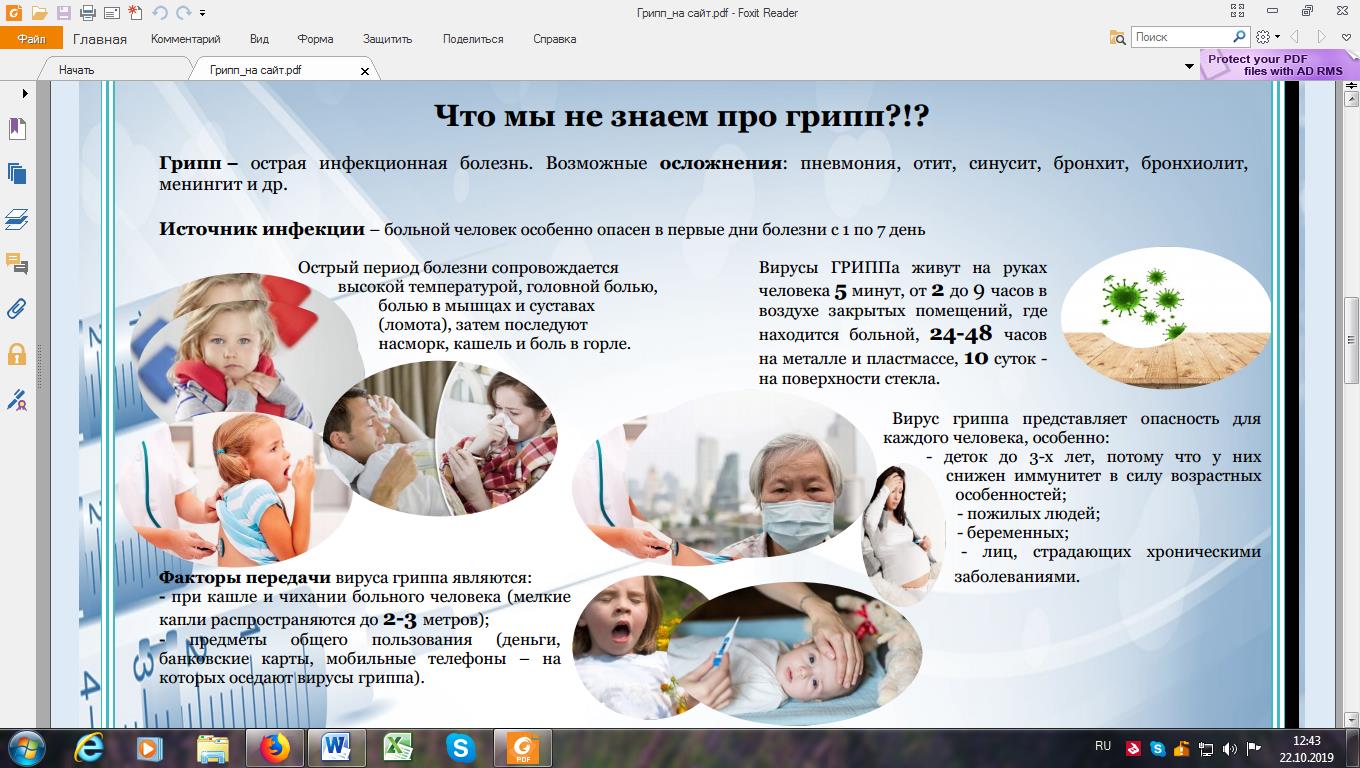Open the Digital Signatures panel

(x=17, y=400)
